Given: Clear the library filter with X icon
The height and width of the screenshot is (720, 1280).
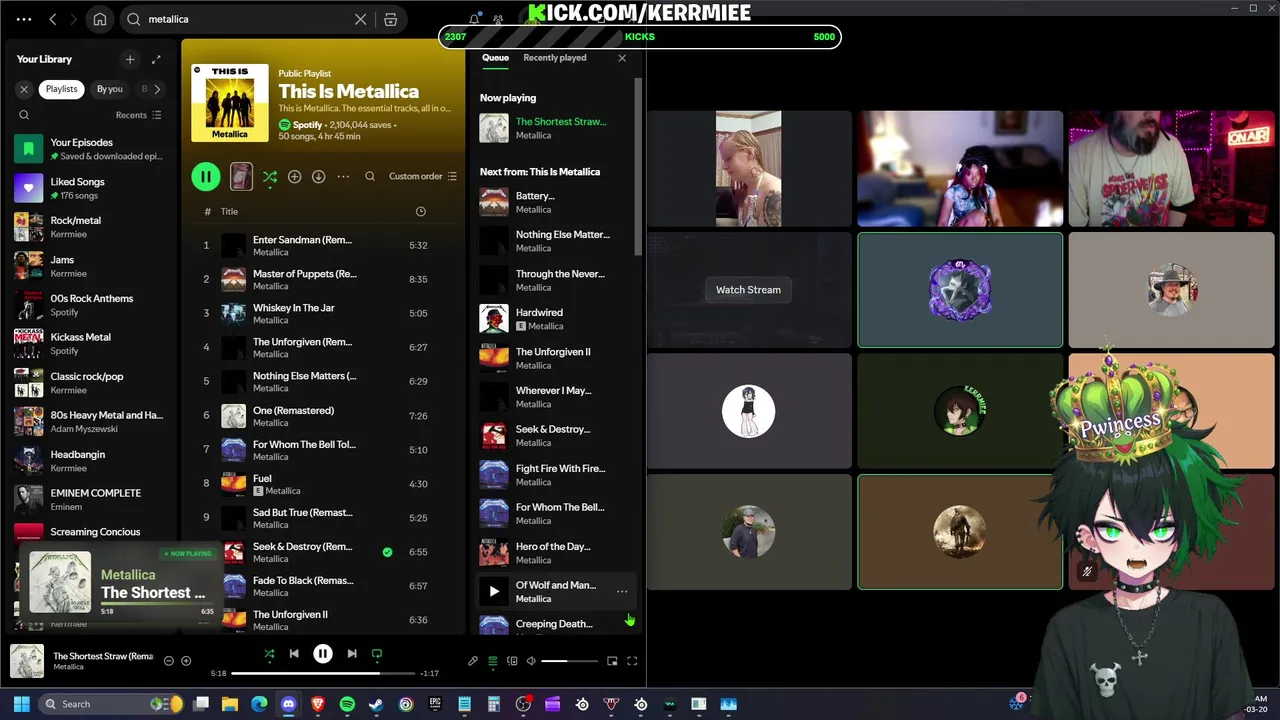Looking at the screenshot, I should (24, 89).
